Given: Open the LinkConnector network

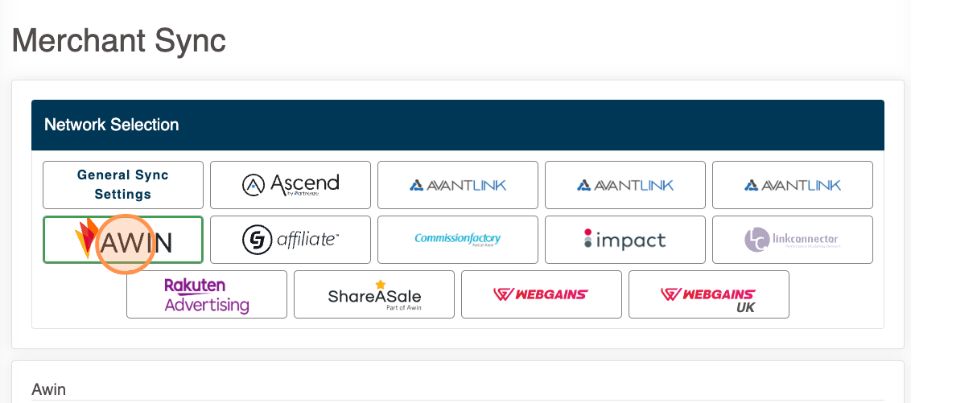Looking at the screenshot, I should [x=792, y=240].
